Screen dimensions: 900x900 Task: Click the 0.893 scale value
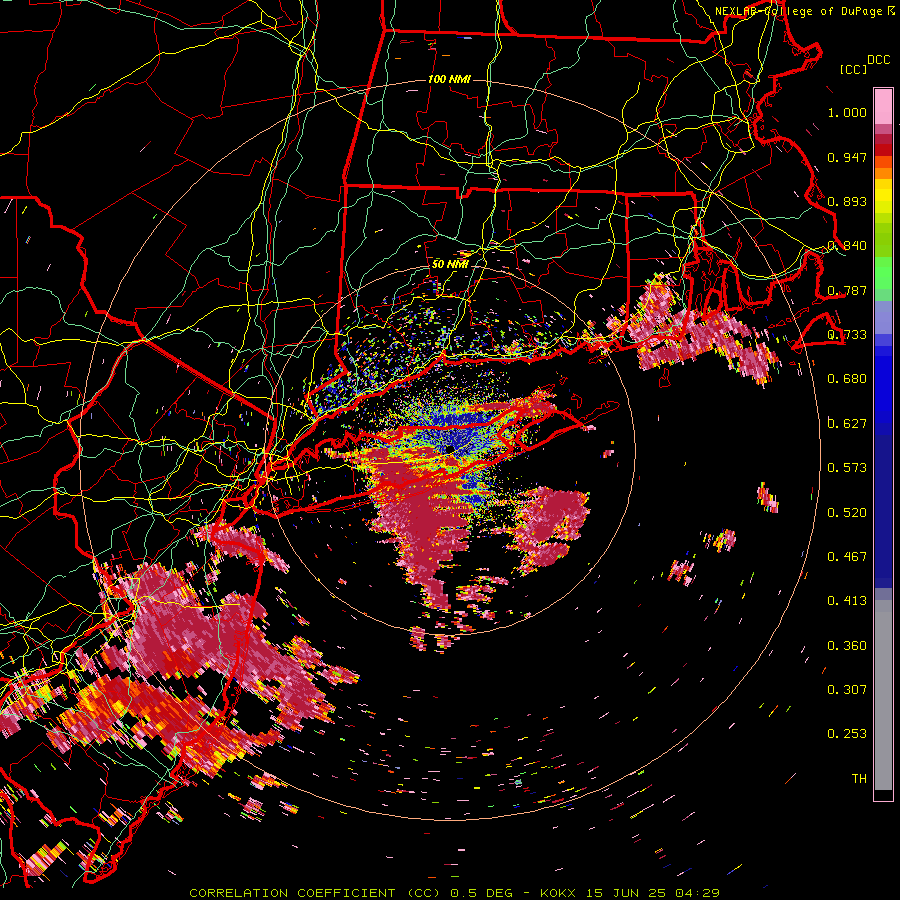tap(847, 201)
